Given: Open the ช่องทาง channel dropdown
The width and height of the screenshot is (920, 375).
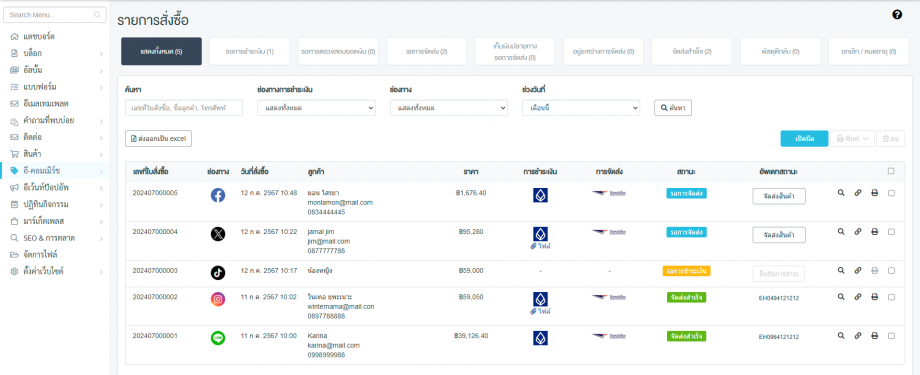Looking at the screenshot, I should coord(449,108).
